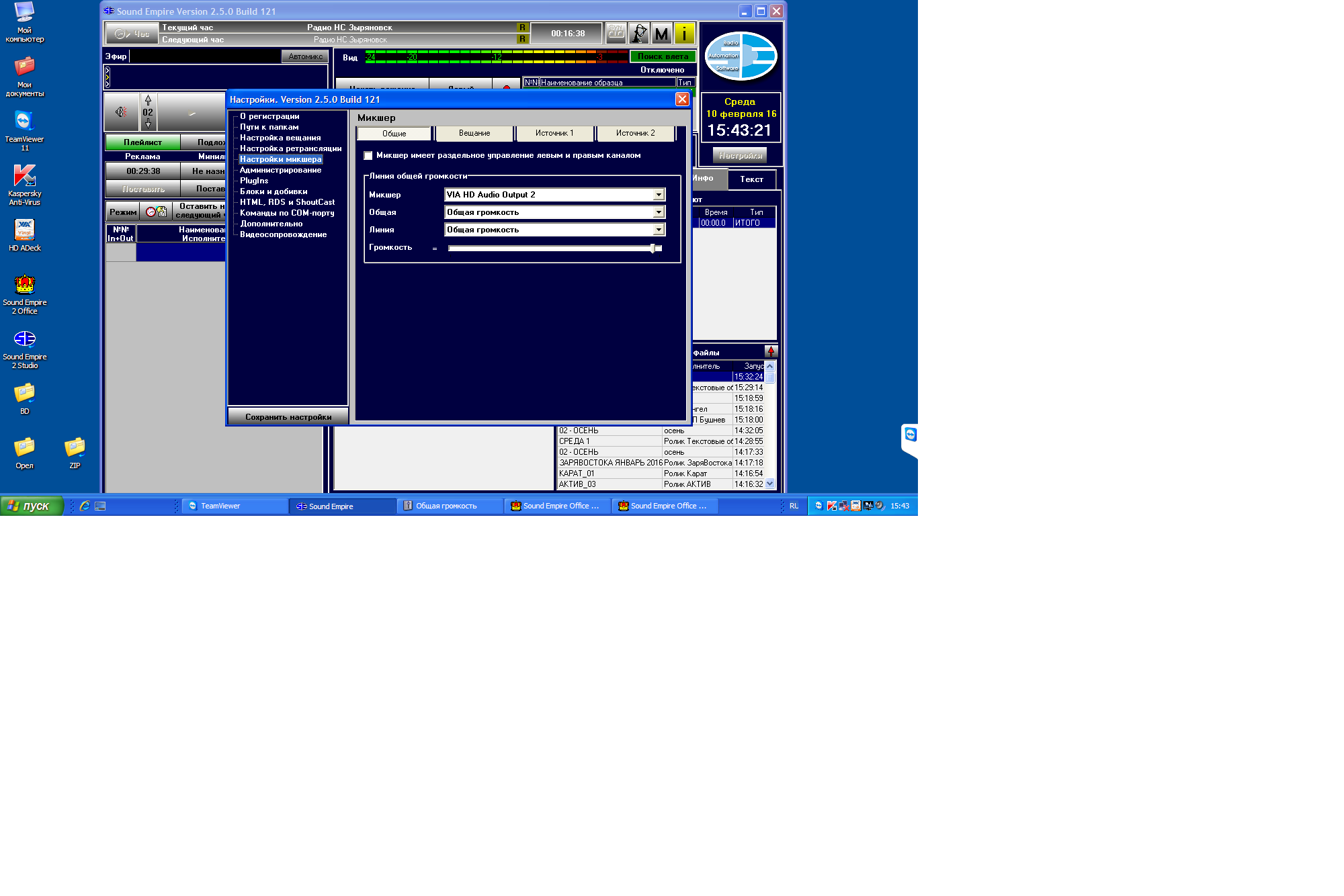Viewport: 1344px width, 896px height.
Task: Open HD ADeck desktop shortcut
Action: pyautogui.click(x=24, y=235)
